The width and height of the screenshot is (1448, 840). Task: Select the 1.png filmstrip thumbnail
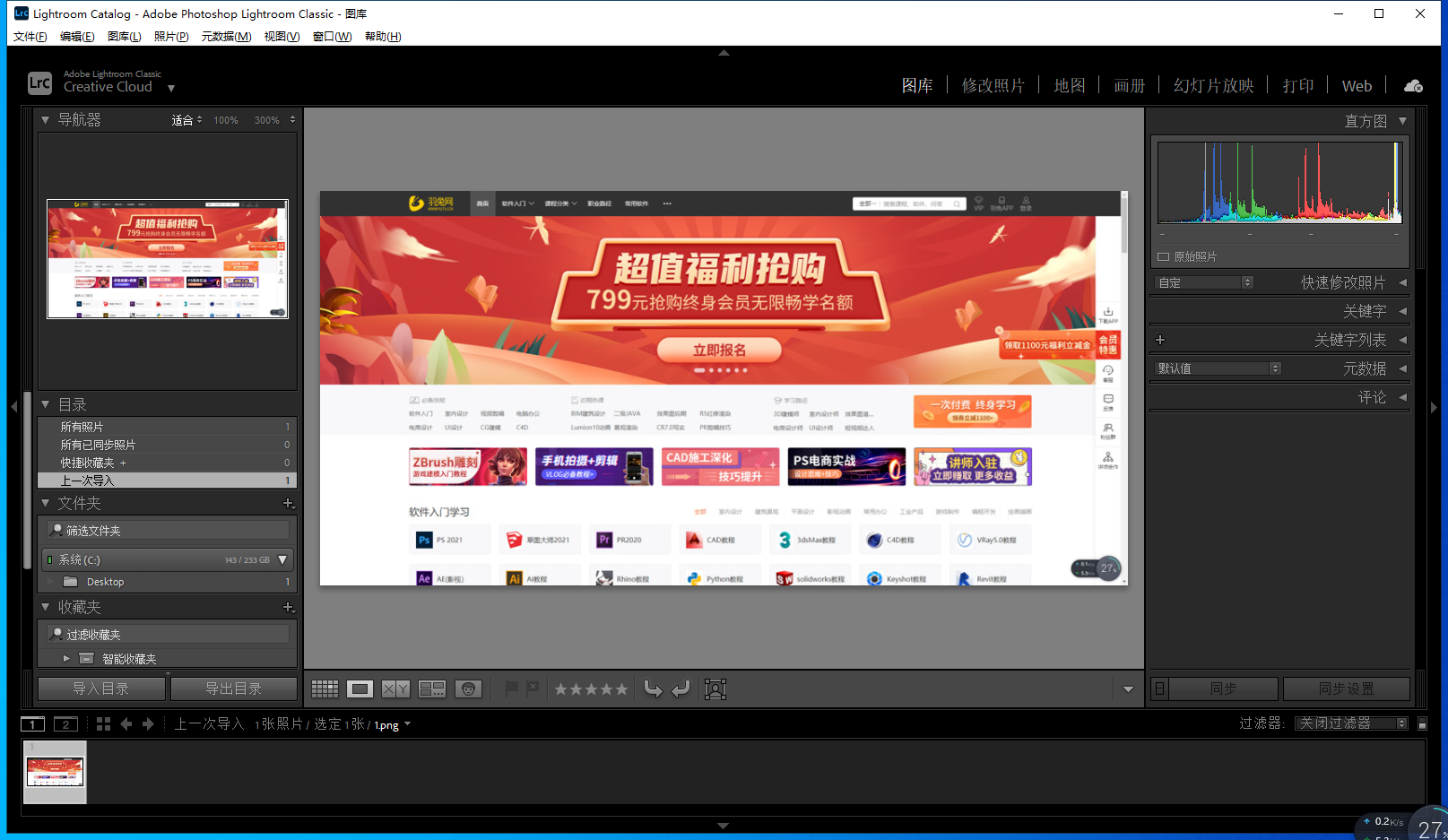click(55, 772)
